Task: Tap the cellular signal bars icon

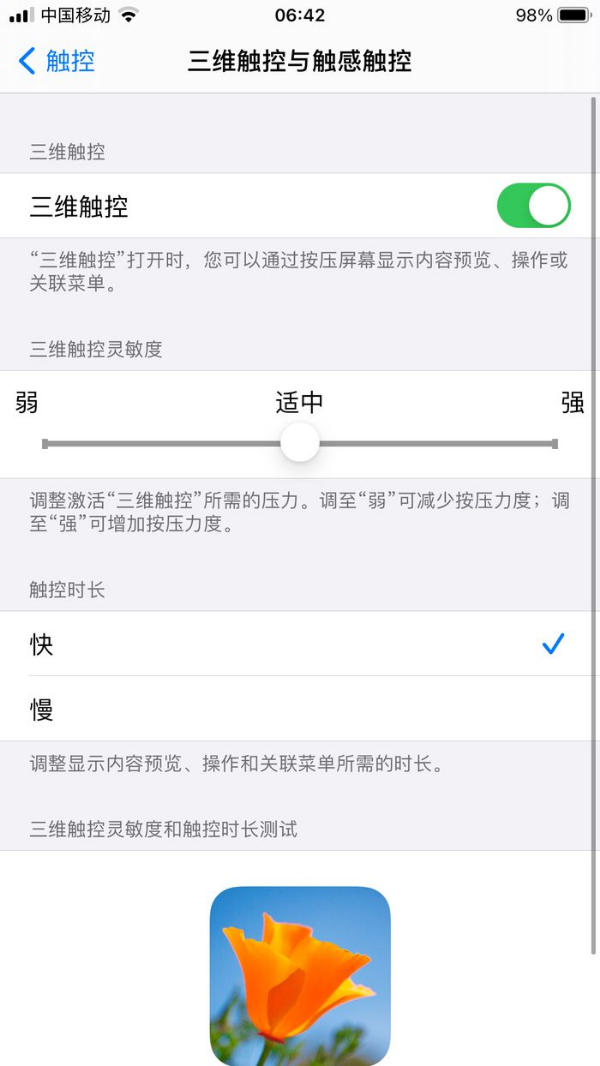Action: tap(22, 15)
